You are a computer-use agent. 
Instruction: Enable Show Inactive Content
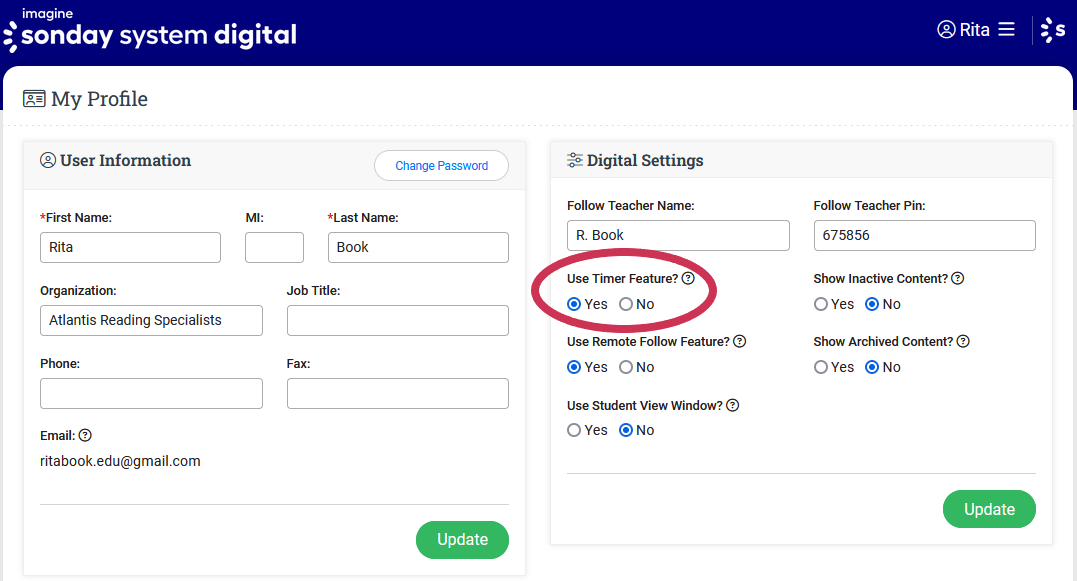[x=821, y=304]
